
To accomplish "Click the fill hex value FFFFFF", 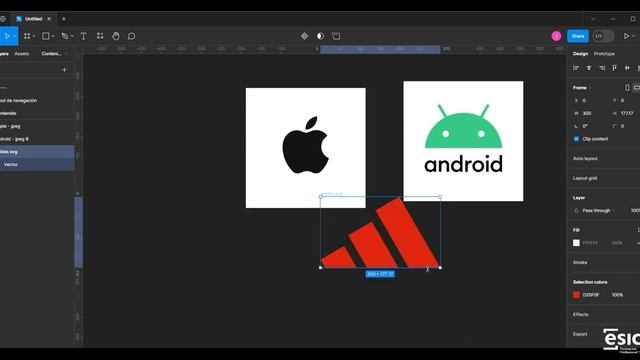I will pos(590,243).
